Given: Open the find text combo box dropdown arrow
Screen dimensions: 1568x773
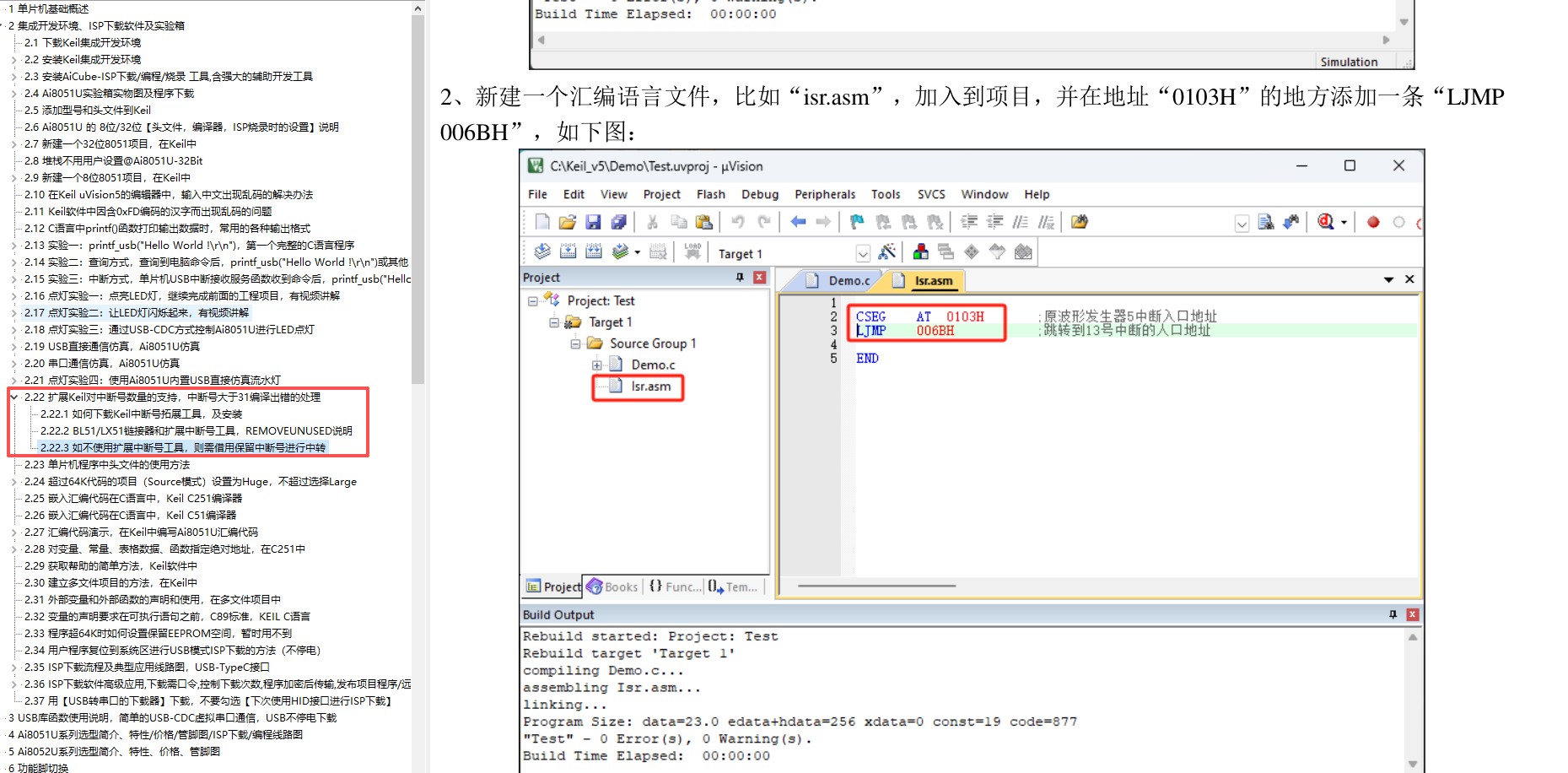Looking at the screenshot, I should (1242, 223).
